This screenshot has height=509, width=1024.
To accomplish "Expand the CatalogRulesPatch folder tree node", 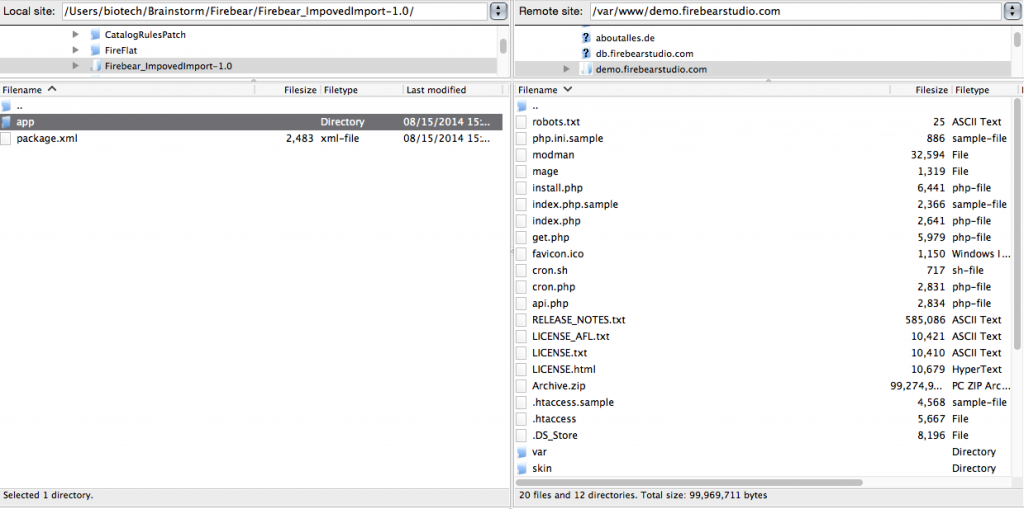I will click(76, 35).
